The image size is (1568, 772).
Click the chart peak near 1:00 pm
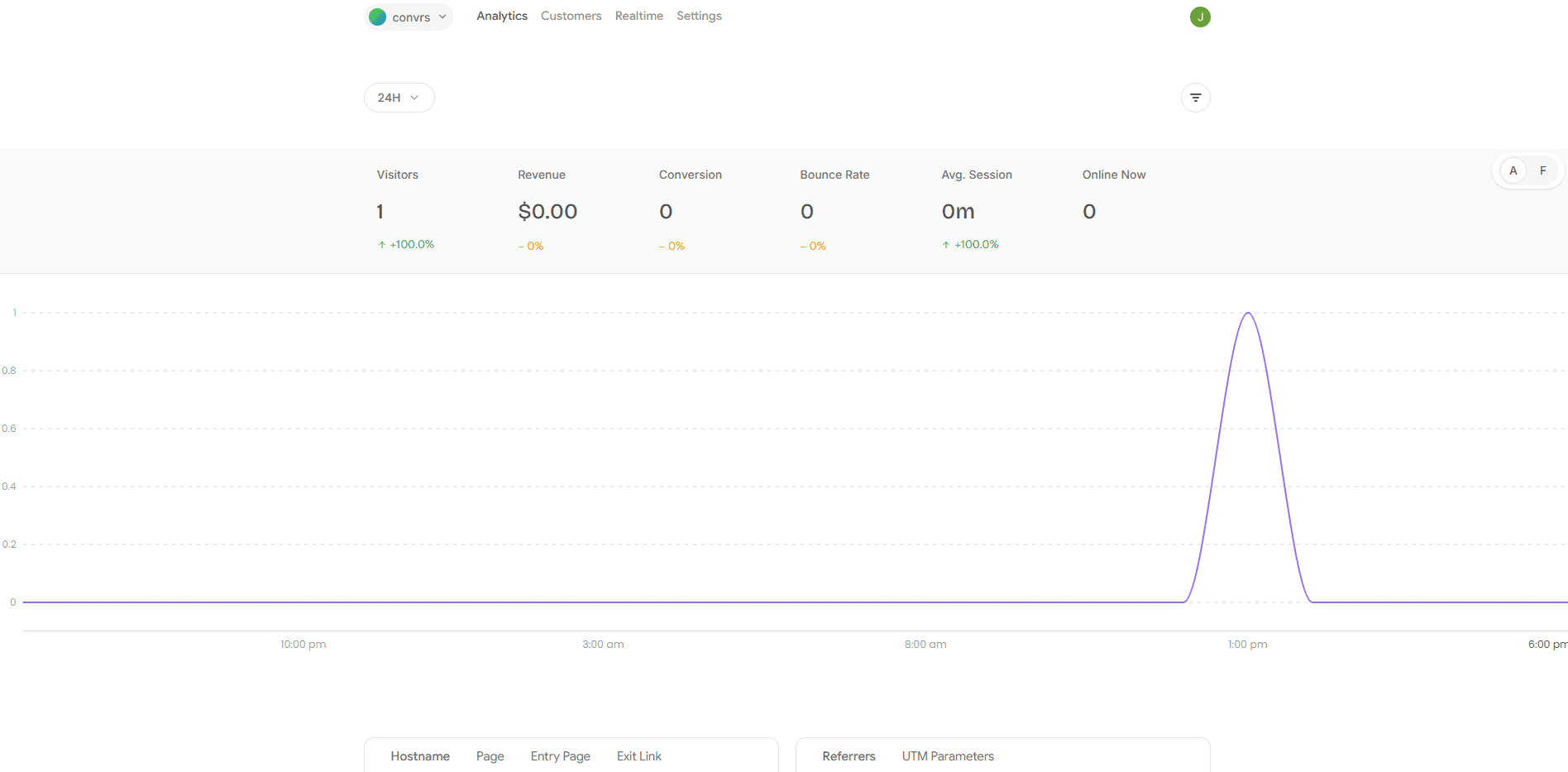1248,314
